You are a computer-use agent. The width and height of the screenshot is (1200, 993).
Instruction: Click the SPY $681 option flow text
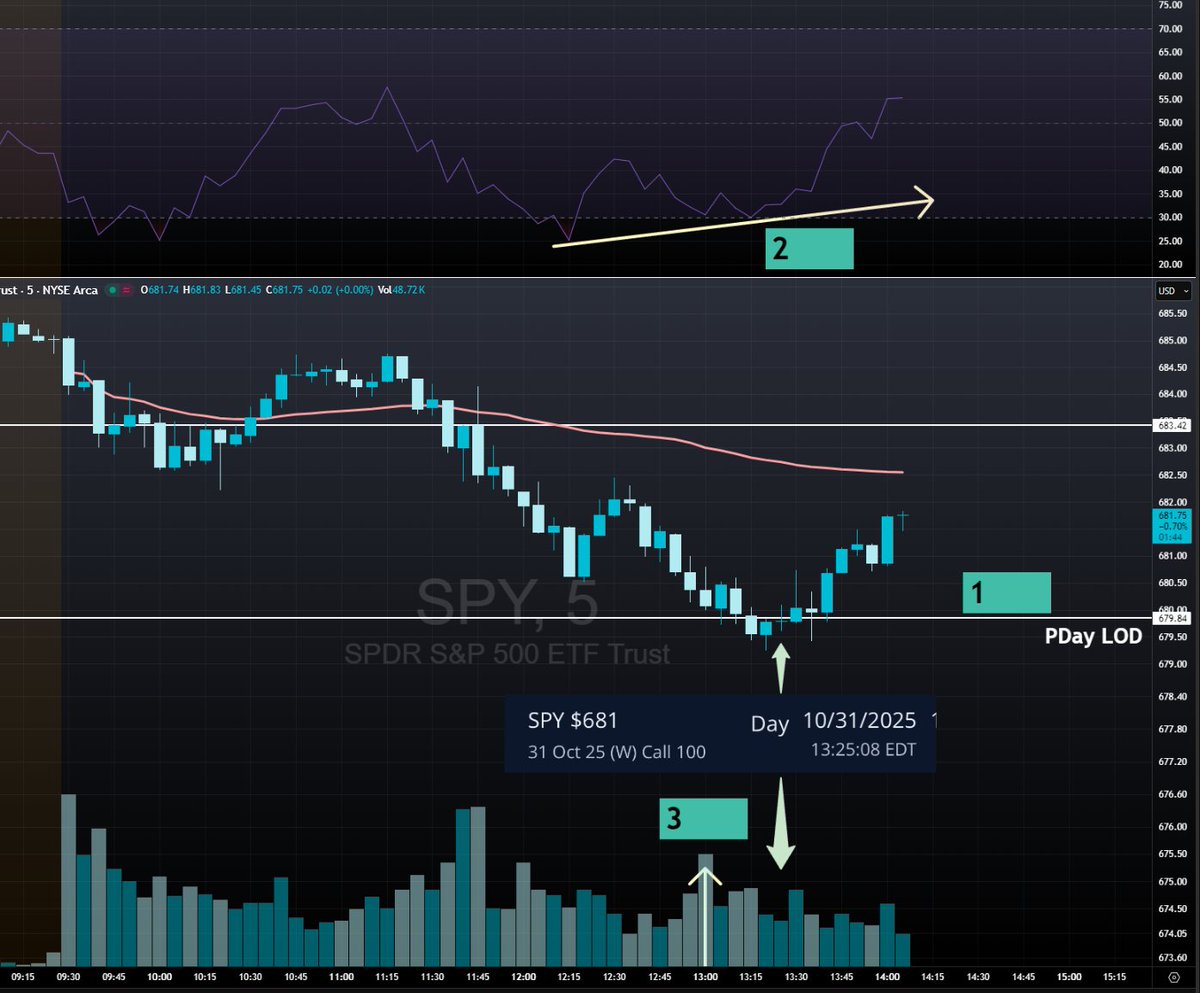(573, 720)
